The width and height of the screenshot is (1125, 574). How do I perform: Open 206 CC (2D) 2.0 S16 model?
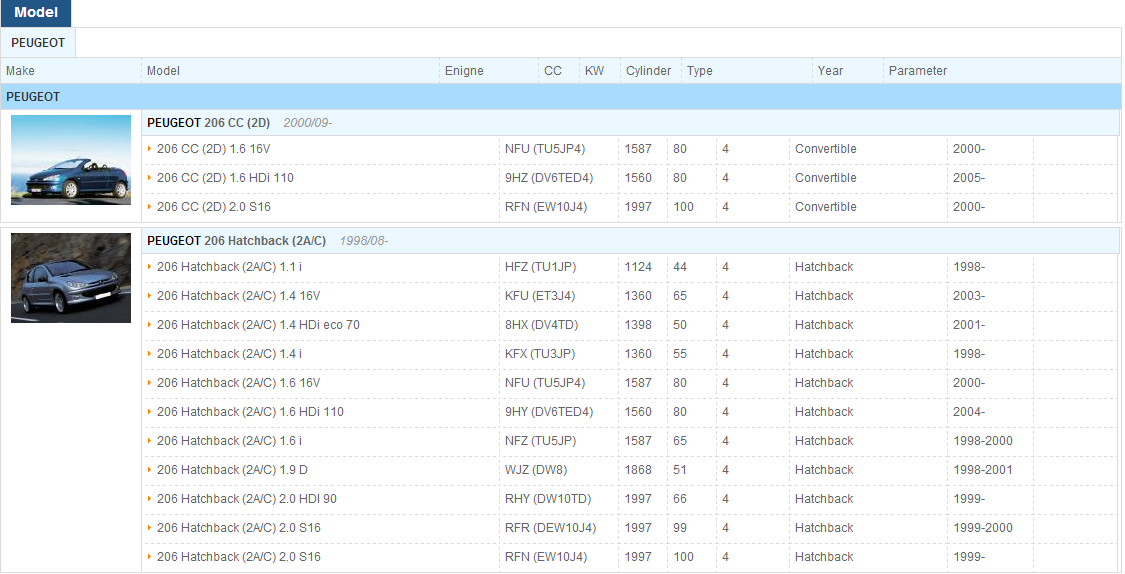click(214, 207)
